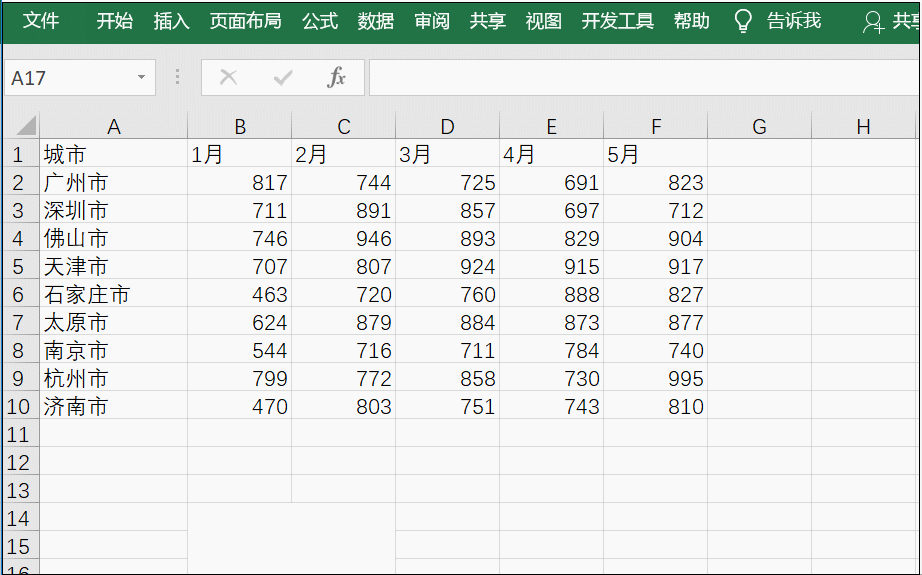Select column H header
This screenshot has width=922, height=575.
coord(863,126)
